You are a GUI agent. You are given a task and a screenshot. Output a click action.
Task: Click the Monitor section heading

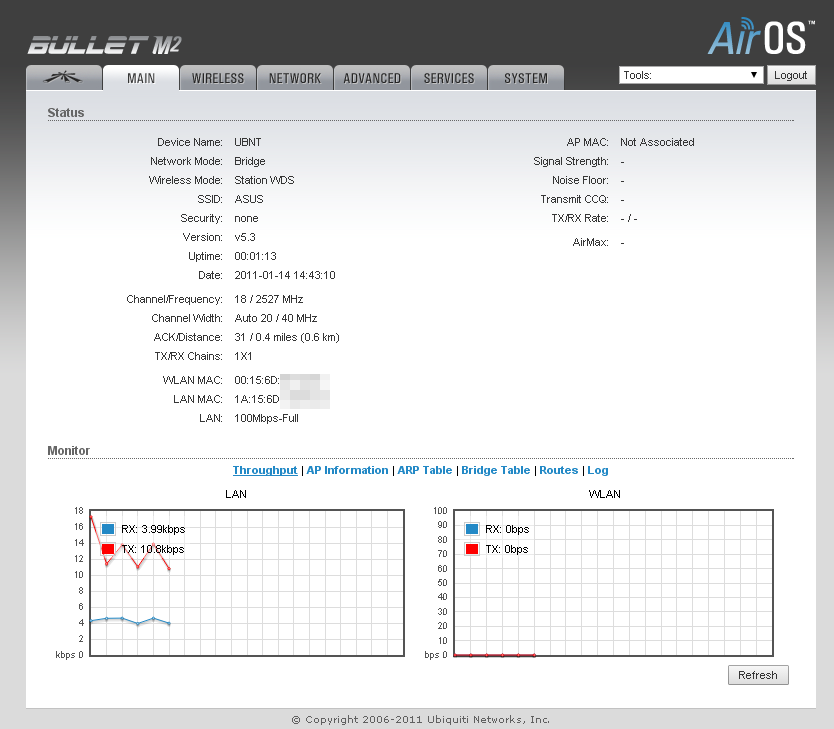coord(69,450)
